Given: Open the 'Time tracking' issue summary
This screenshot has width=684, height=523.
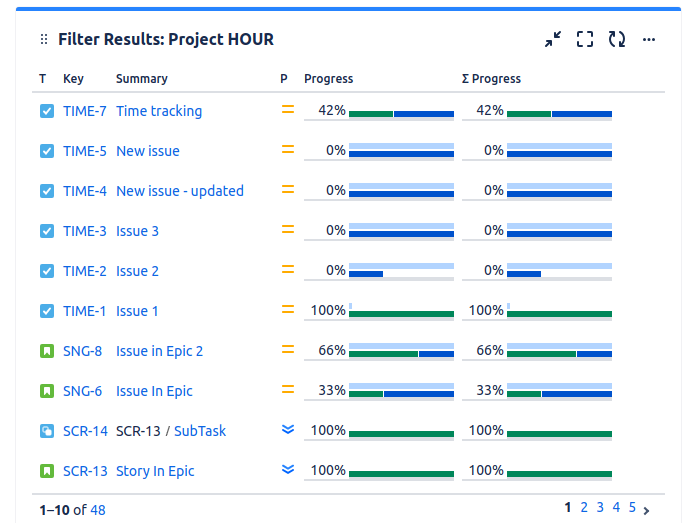Looking at the screenshot, I should pos(159,111).
